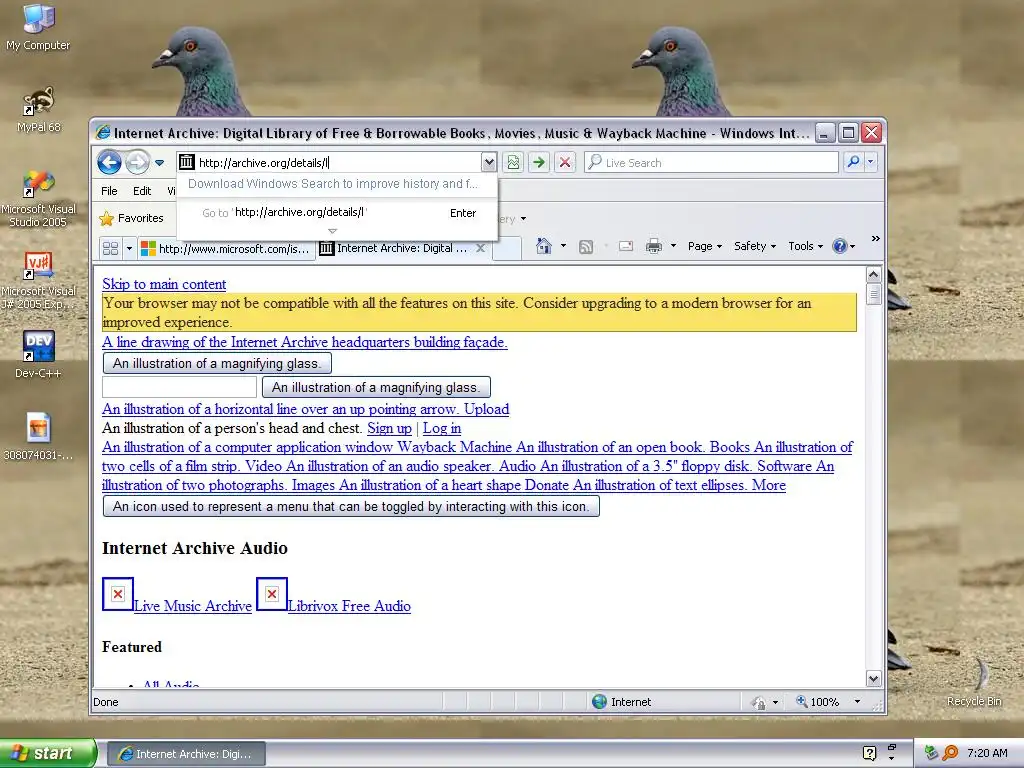Screen dimensions: 1024x768
Task: Open Favorites star button
Action: coord(131,218)
